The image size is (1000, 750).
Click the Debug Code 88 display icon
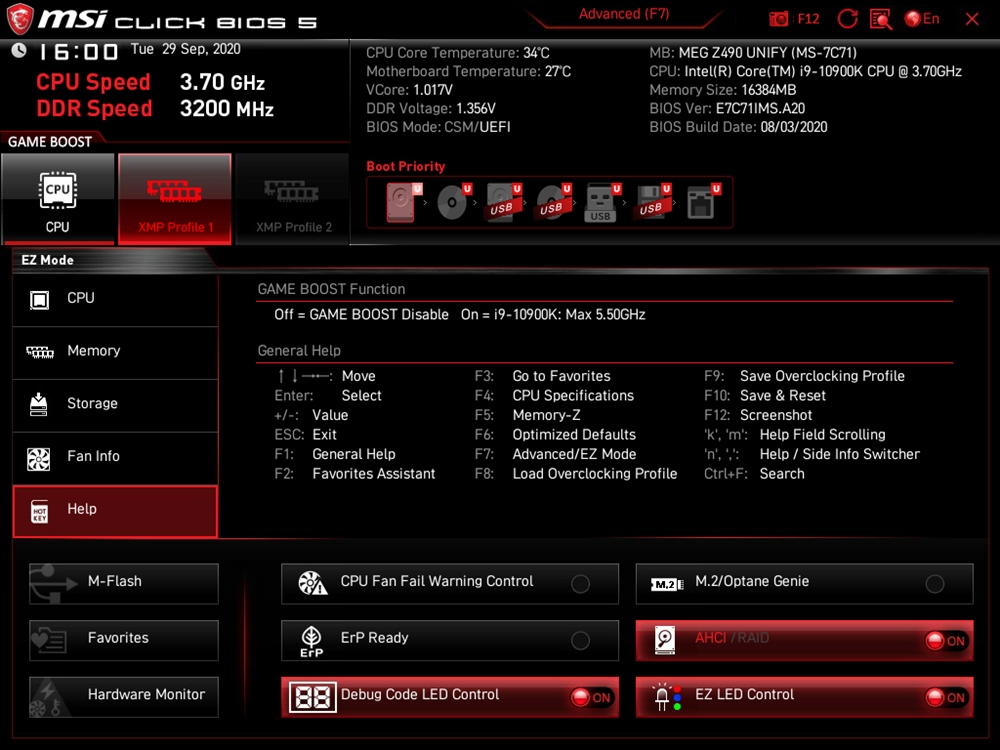coord(312,697)
